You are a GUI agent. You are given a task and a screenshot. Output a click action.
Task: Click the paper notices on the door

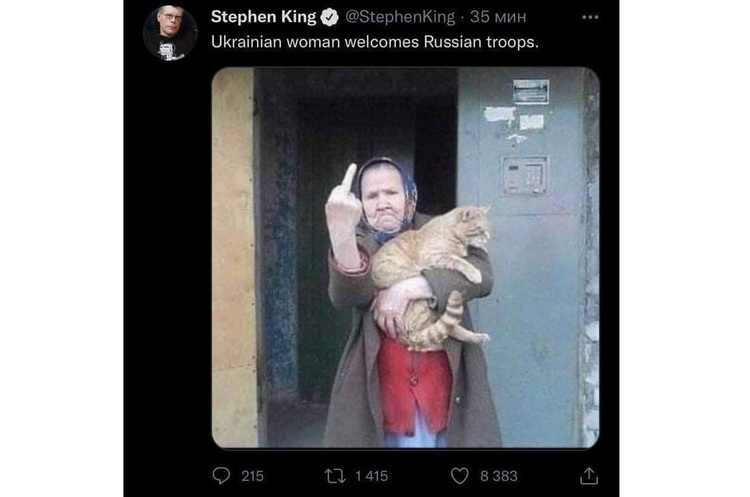[514, 119]
